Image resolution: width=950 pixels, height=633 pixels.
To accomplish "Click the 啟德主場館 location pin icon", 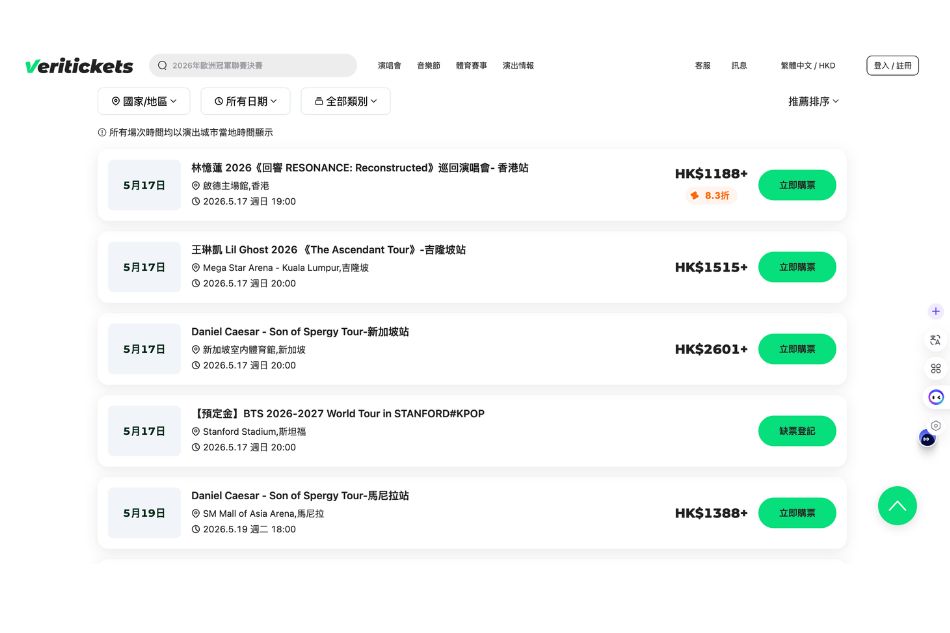I will pos(196,185).
